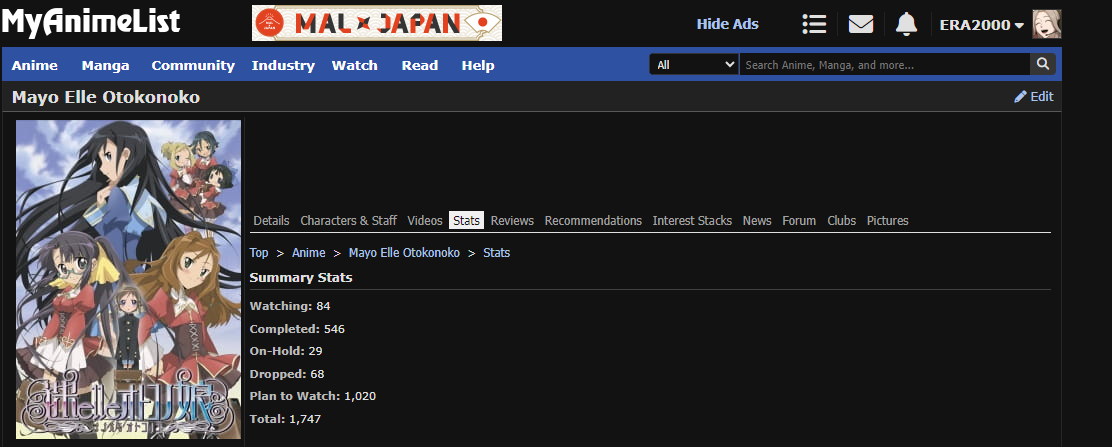Click the Anime breadcrumb link
1112x447 pixels.
(308, 253)
